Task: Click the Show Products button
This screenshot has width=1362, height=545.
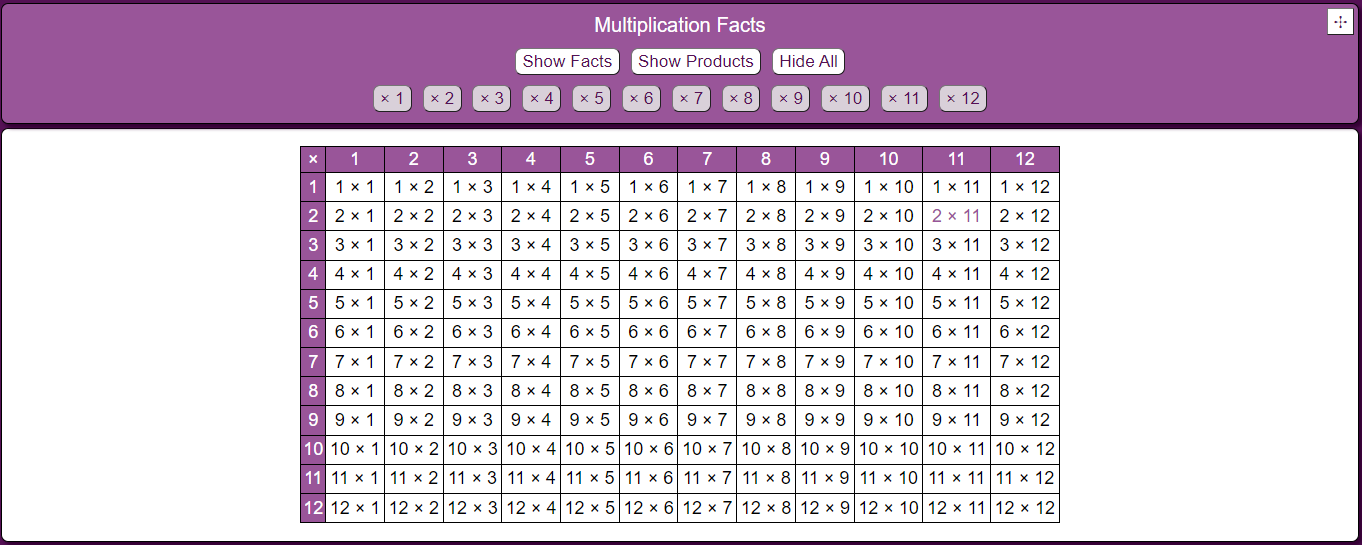Action: [x=696, y=61]
